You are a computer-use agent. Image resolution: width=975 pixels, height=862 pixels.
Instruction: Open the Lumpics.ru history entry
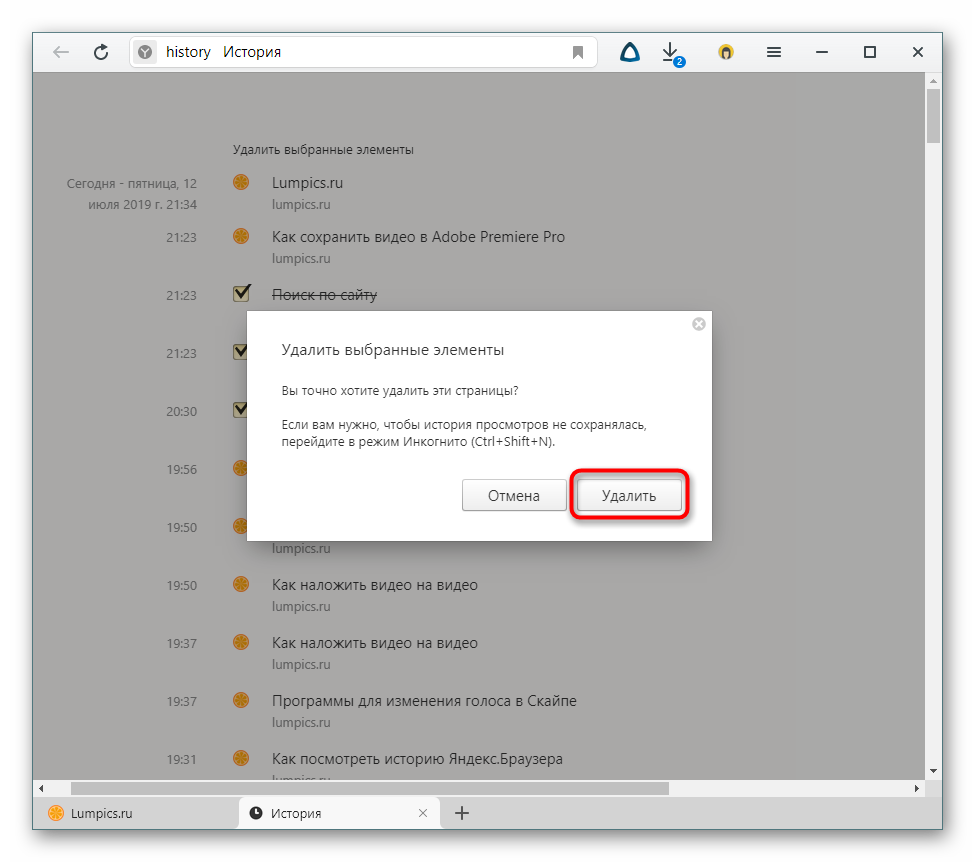tap(307, 183)
